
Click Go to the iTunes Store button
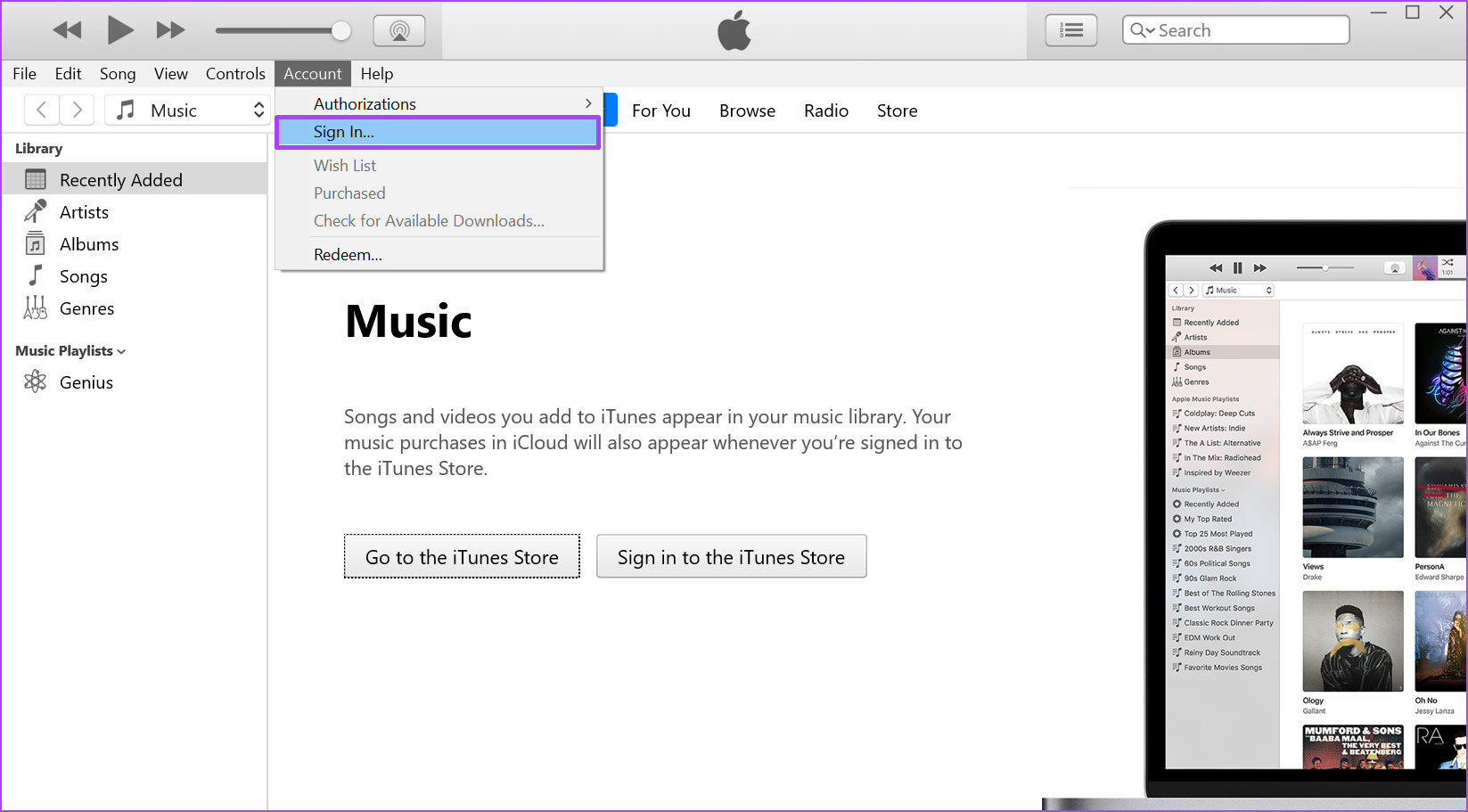462,557
